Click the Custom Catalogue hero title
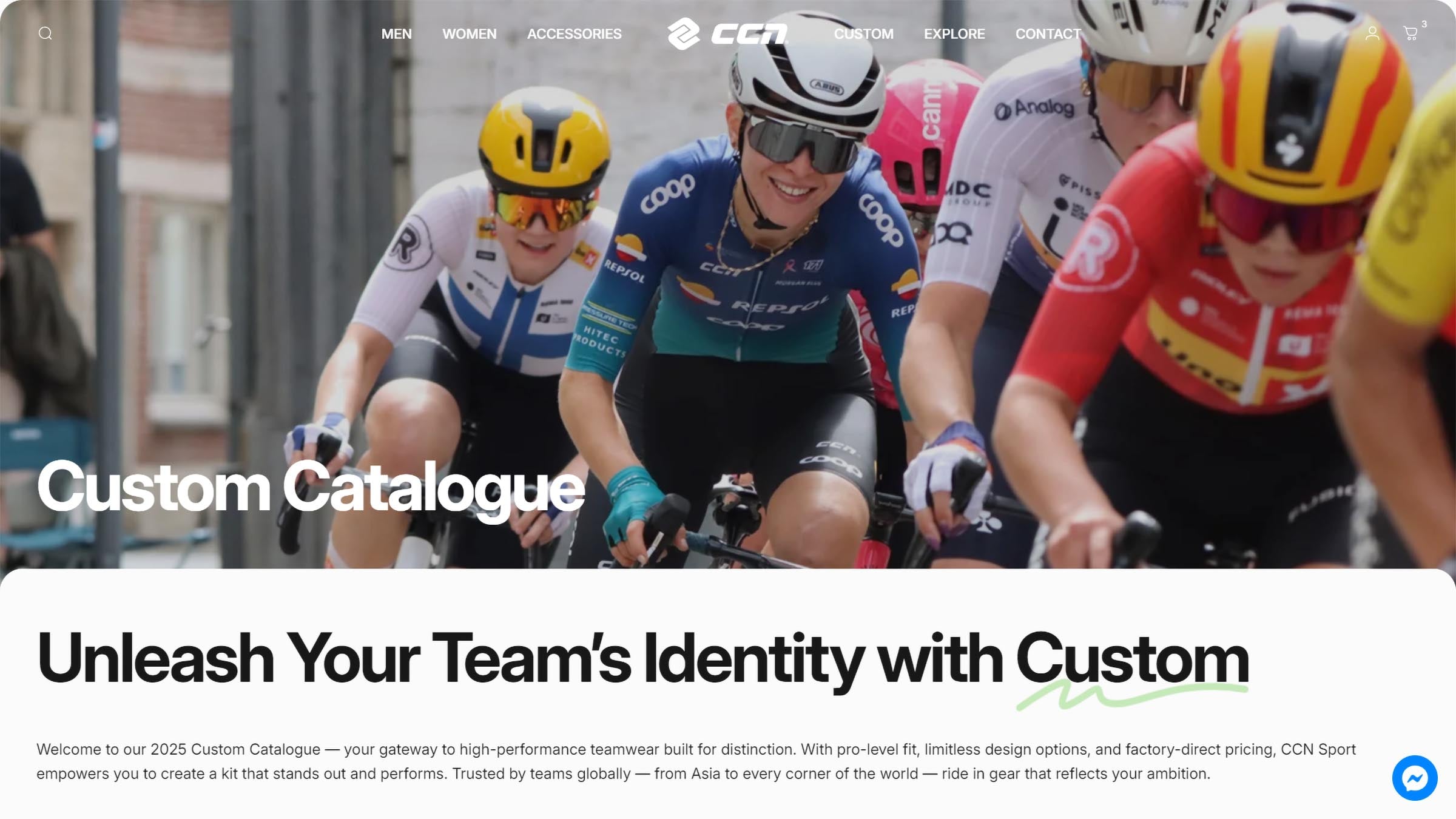This screenshot has width=1456, height=819. click(x=311, y=488)
